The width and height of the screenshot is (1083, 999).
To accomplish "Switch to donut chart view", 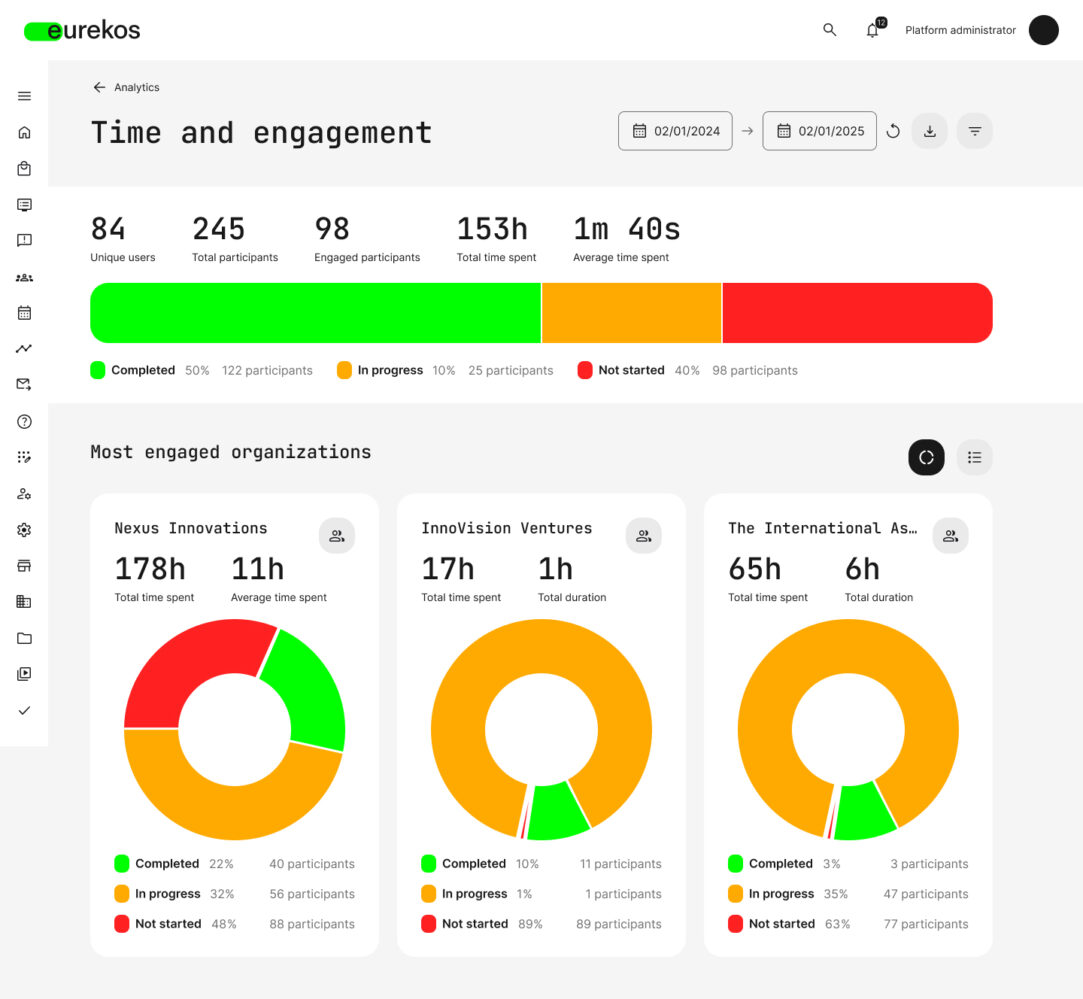I will click(926, 457).
